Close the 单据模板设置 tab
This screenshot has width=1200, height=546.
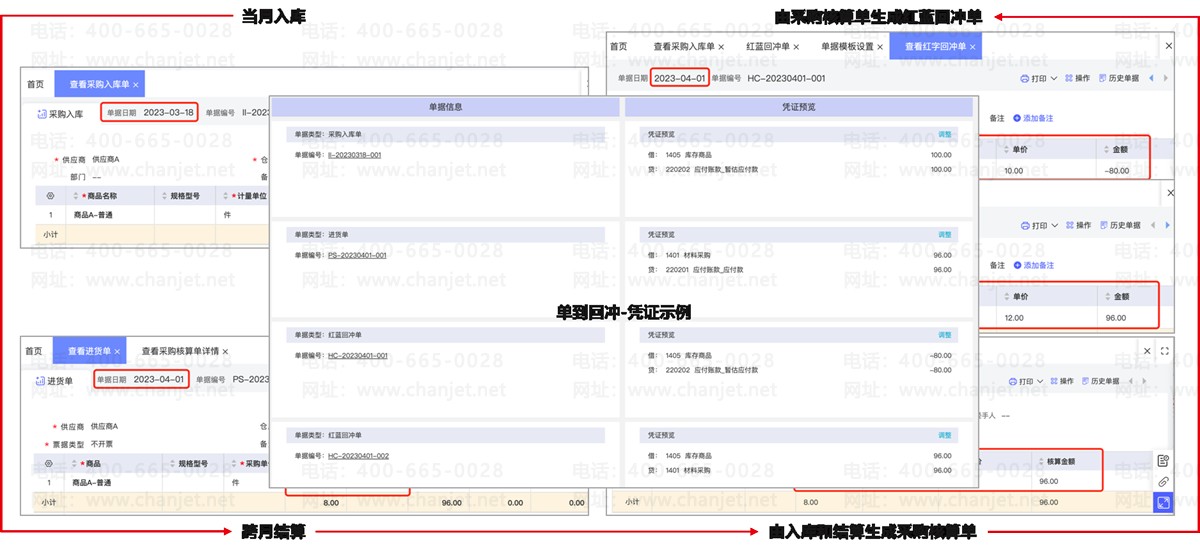click(880, 46)
